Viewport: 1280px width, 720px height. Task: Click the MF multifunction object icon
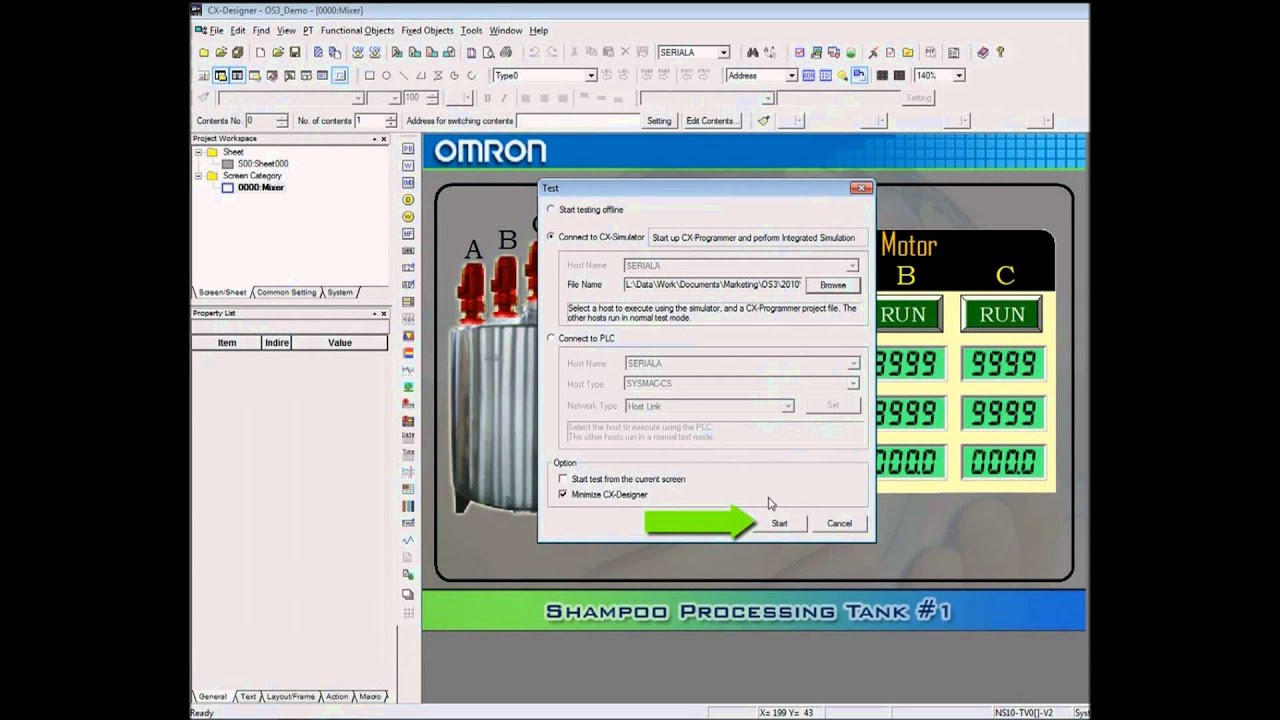(408, 233)
